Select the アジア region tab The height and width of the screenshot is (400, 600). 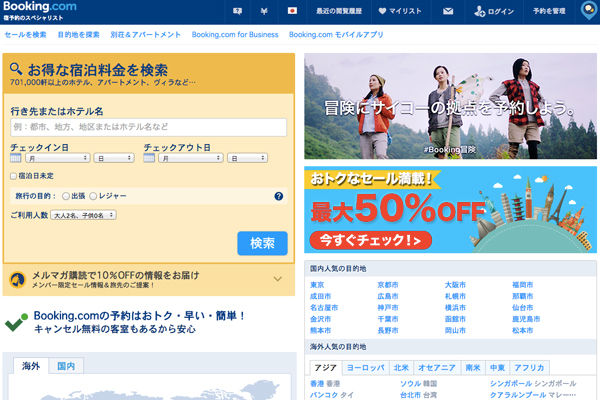click(325, 368)
